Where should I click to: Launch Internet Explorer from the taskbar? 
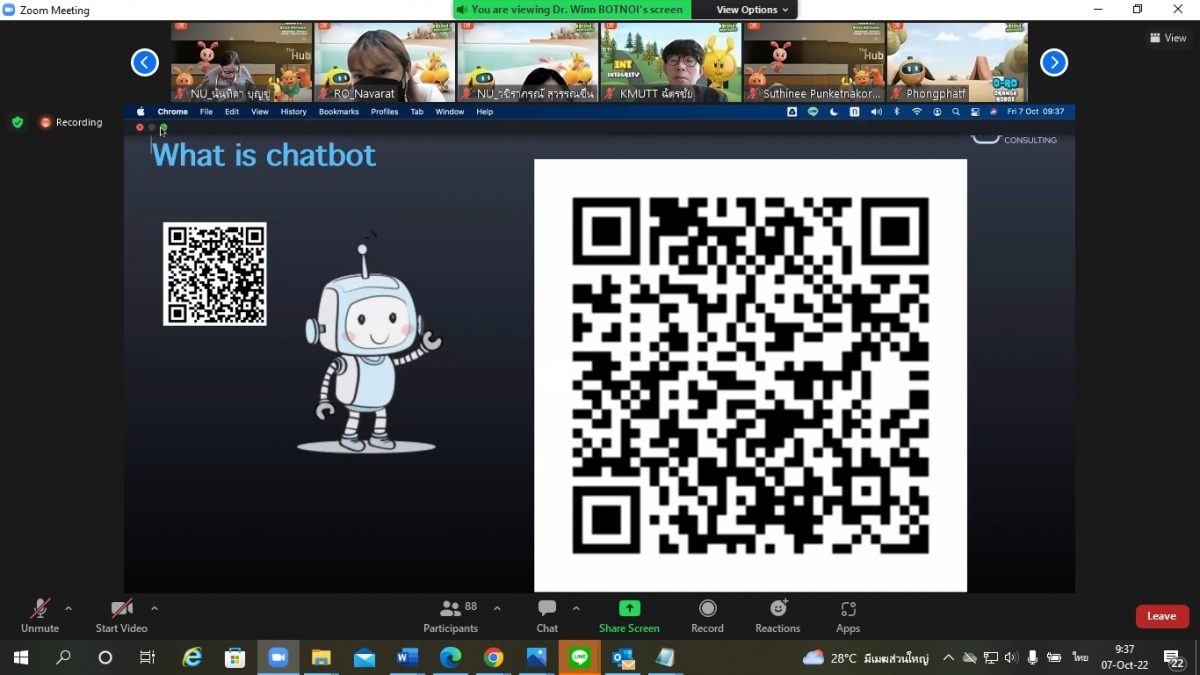(192, 657)
